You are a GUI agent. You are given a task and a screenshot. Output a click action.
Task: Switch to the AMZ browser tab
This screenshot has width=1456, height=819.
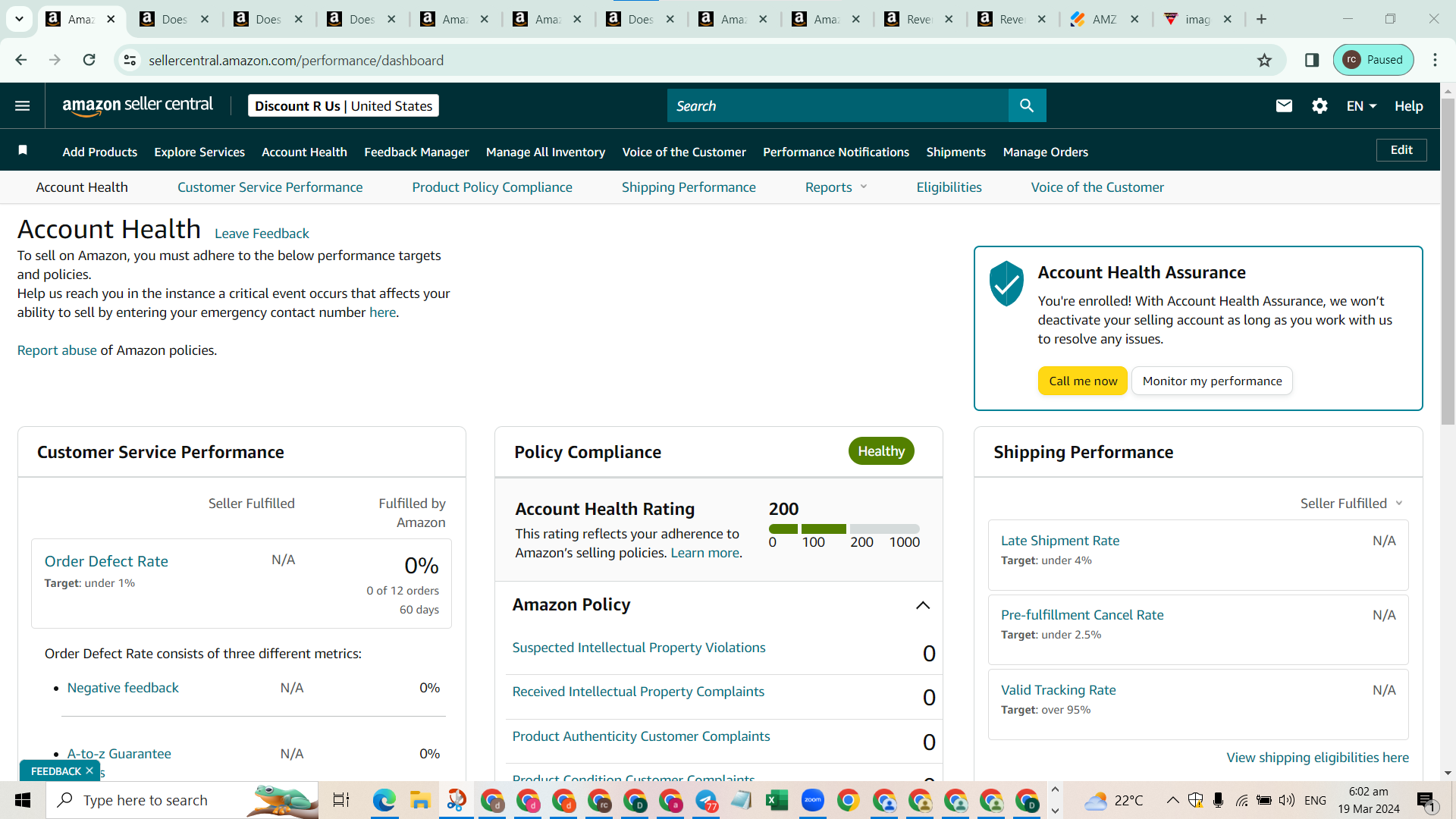click(1104, 19)
